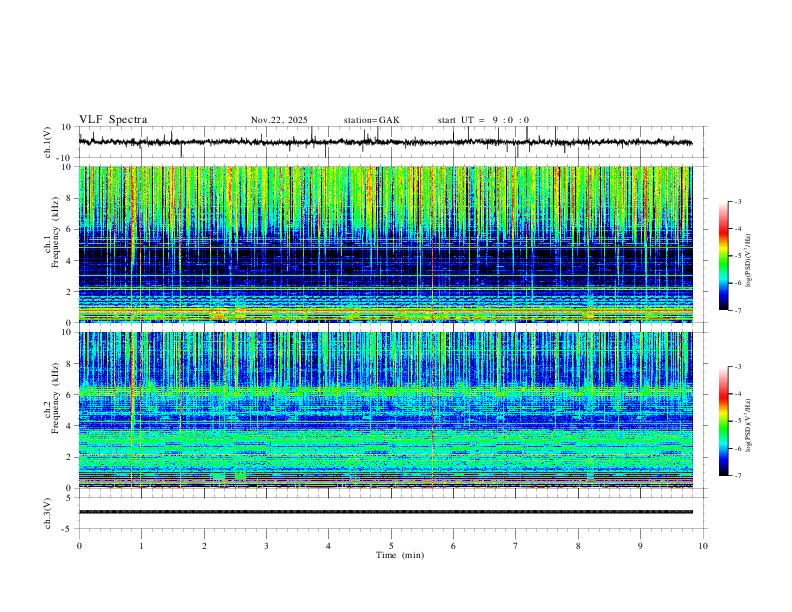Click the "-3" tick on upper colorbar
The height and width of the screenshot is (612, 792).
click(x=737, y=201)
